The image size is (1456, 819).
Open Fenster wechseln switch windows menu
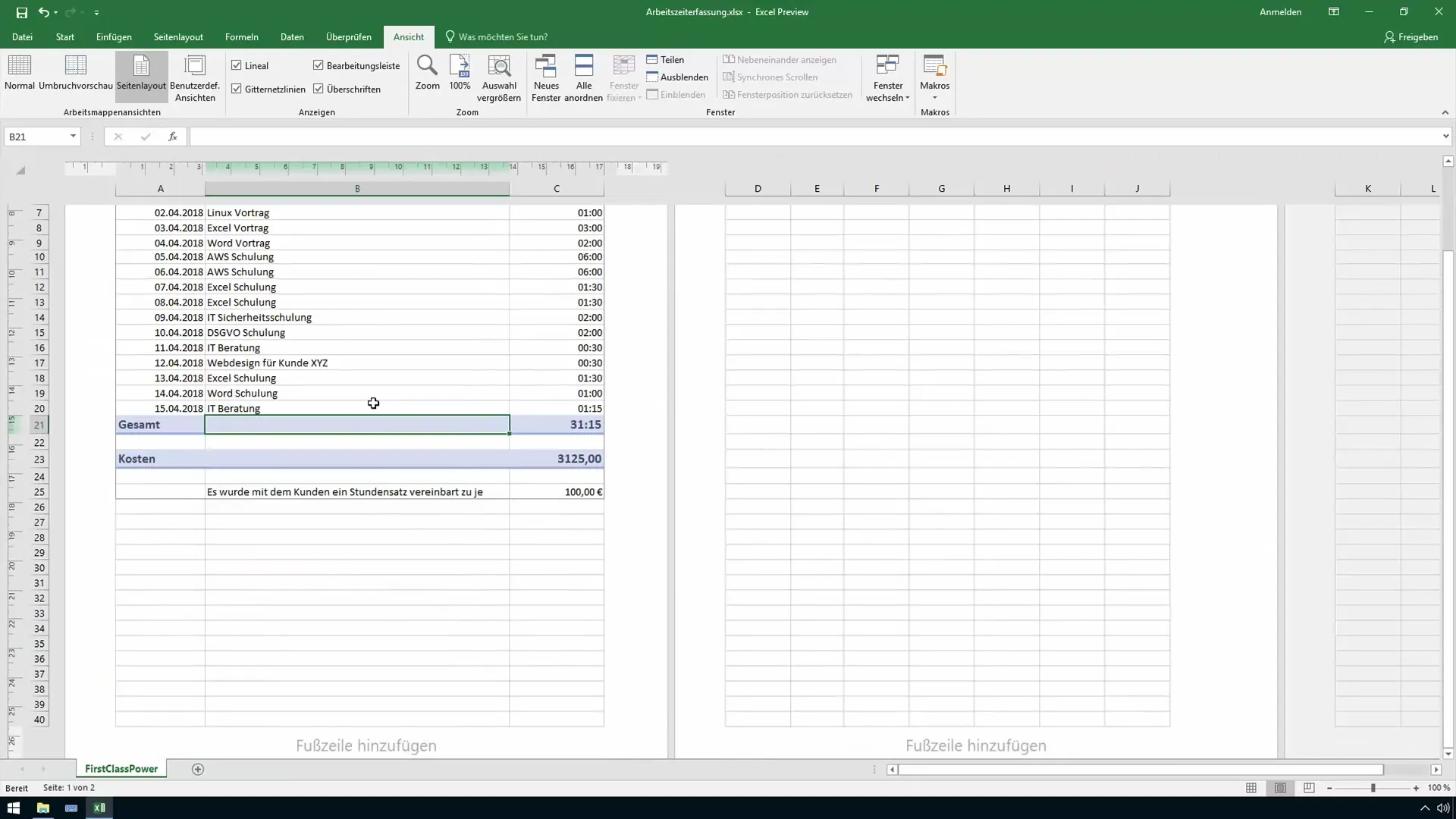887,77
